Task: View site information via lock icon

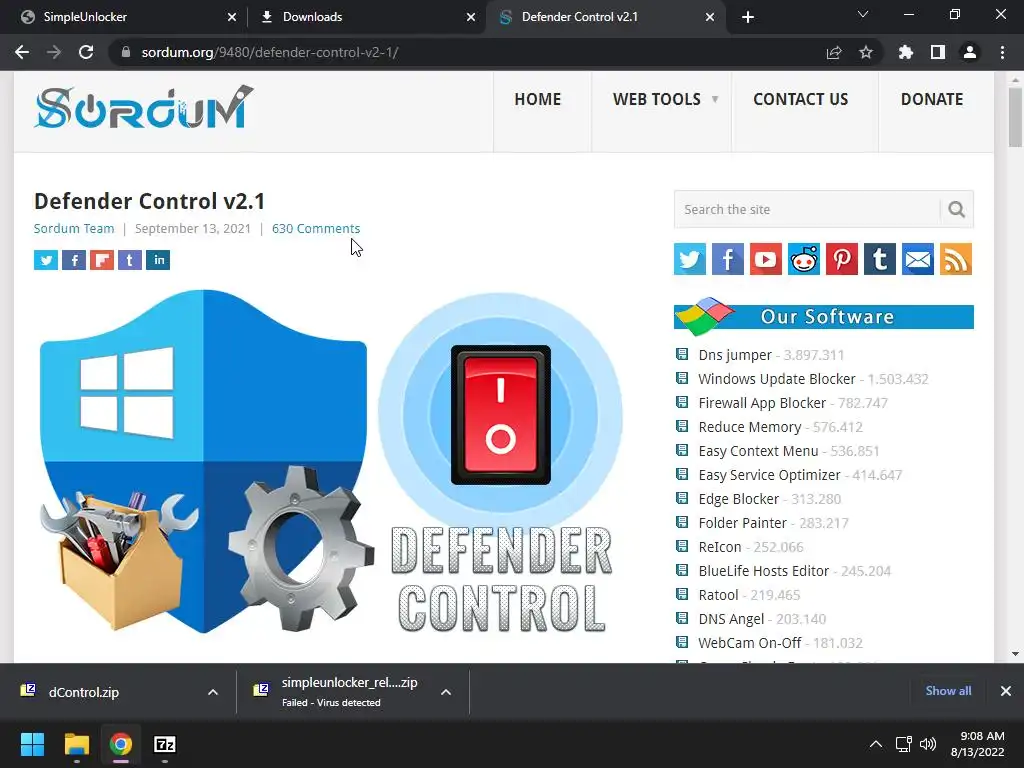Action: click(x=126, y=52)
